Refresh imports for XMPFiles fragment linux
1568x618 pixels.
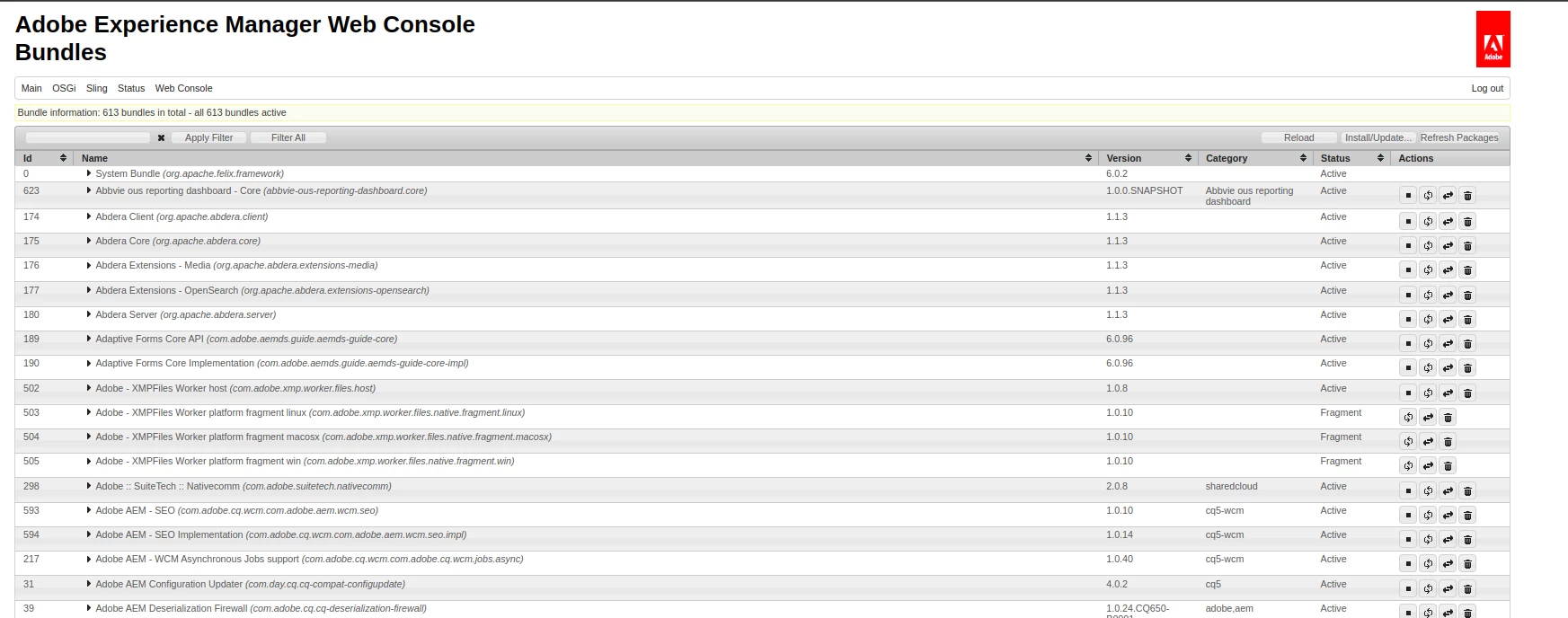tap(1408, 418)
